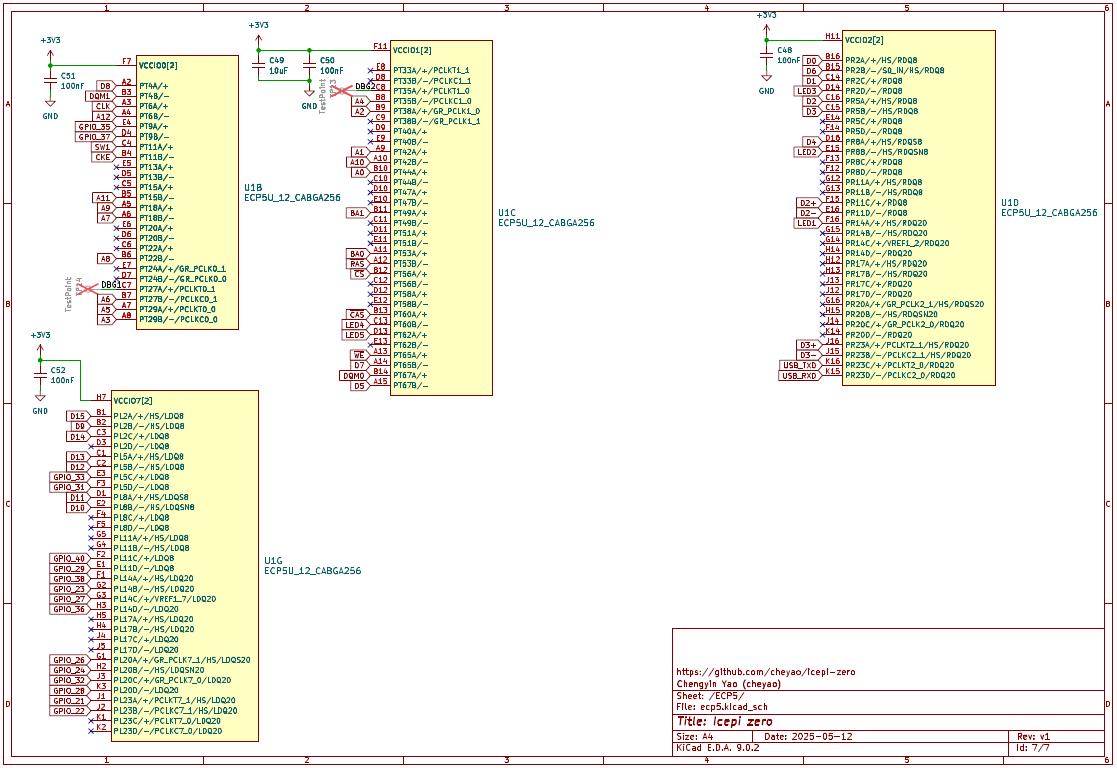Select the C52 100nF capacitor symbol
Screen dimensions: 1117x768
[x=40, y=374]
